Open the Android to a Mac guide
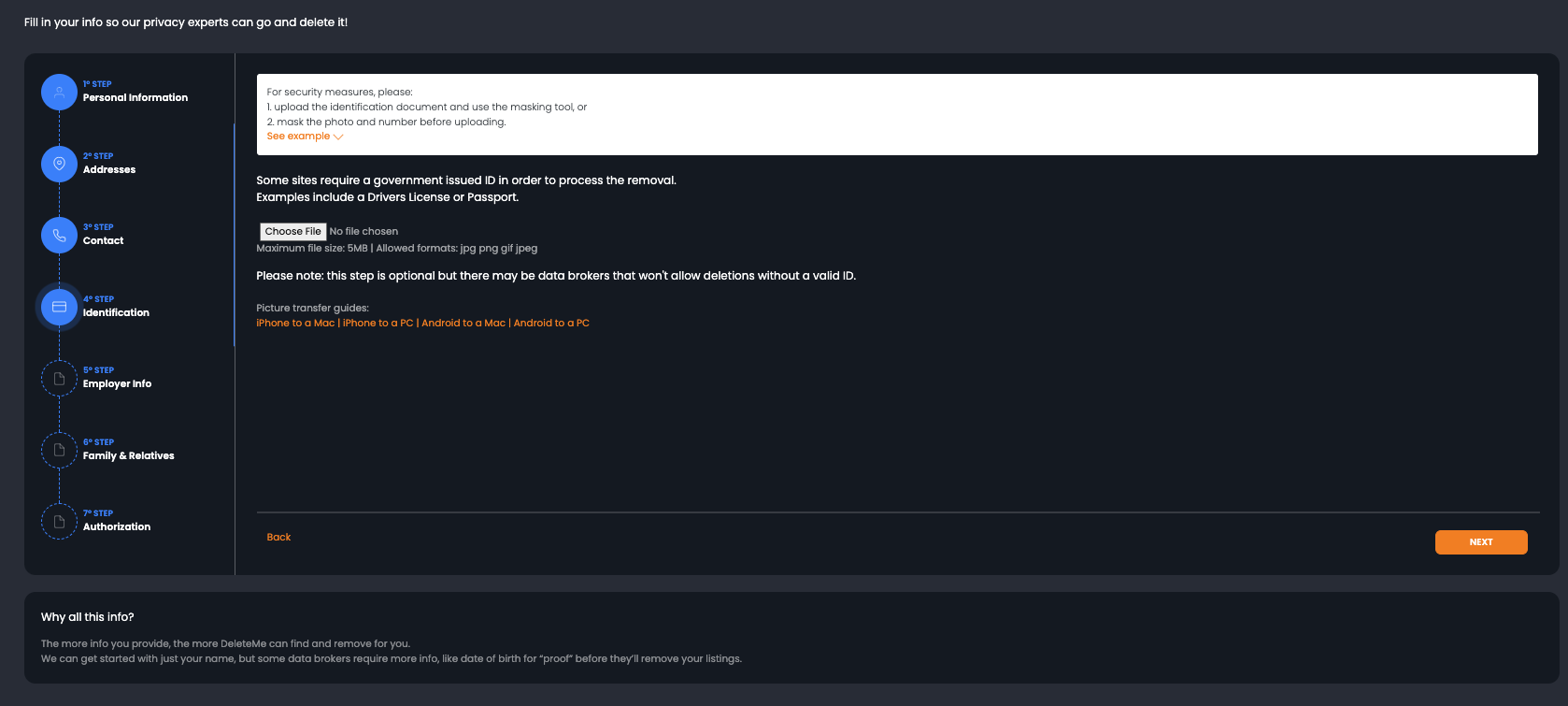Screen dimensions: 1568x706 click(x=463, y=323)
